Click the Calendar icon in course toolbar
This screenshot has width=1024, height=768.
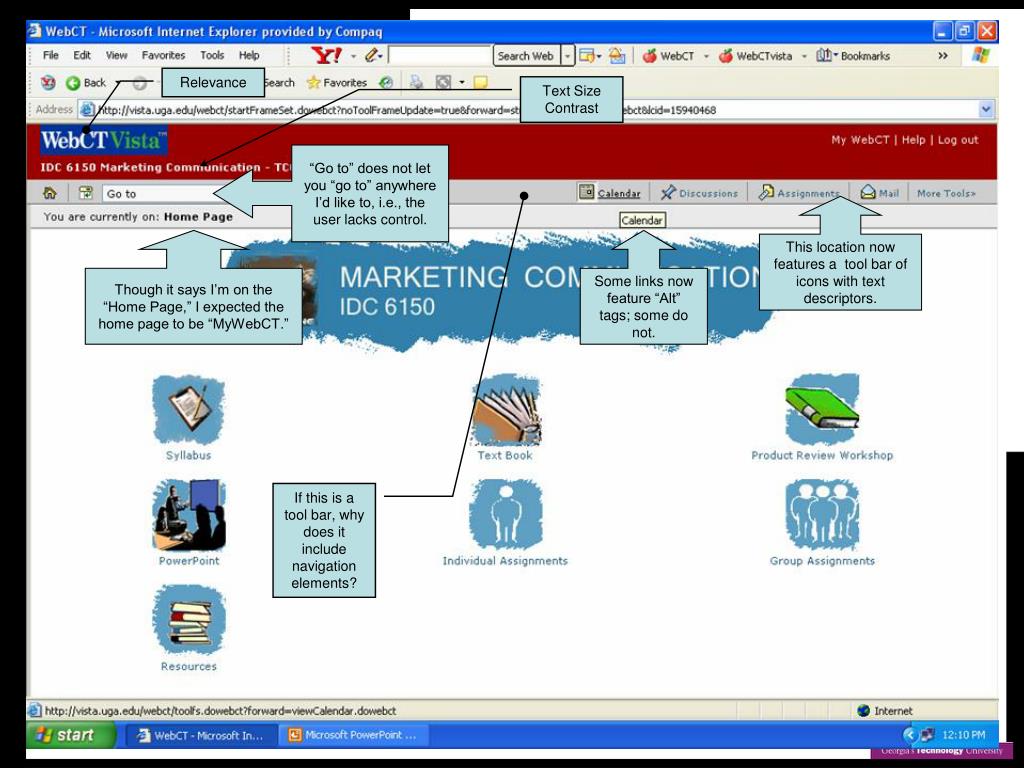pyautogui.click(x=586, y=192)
